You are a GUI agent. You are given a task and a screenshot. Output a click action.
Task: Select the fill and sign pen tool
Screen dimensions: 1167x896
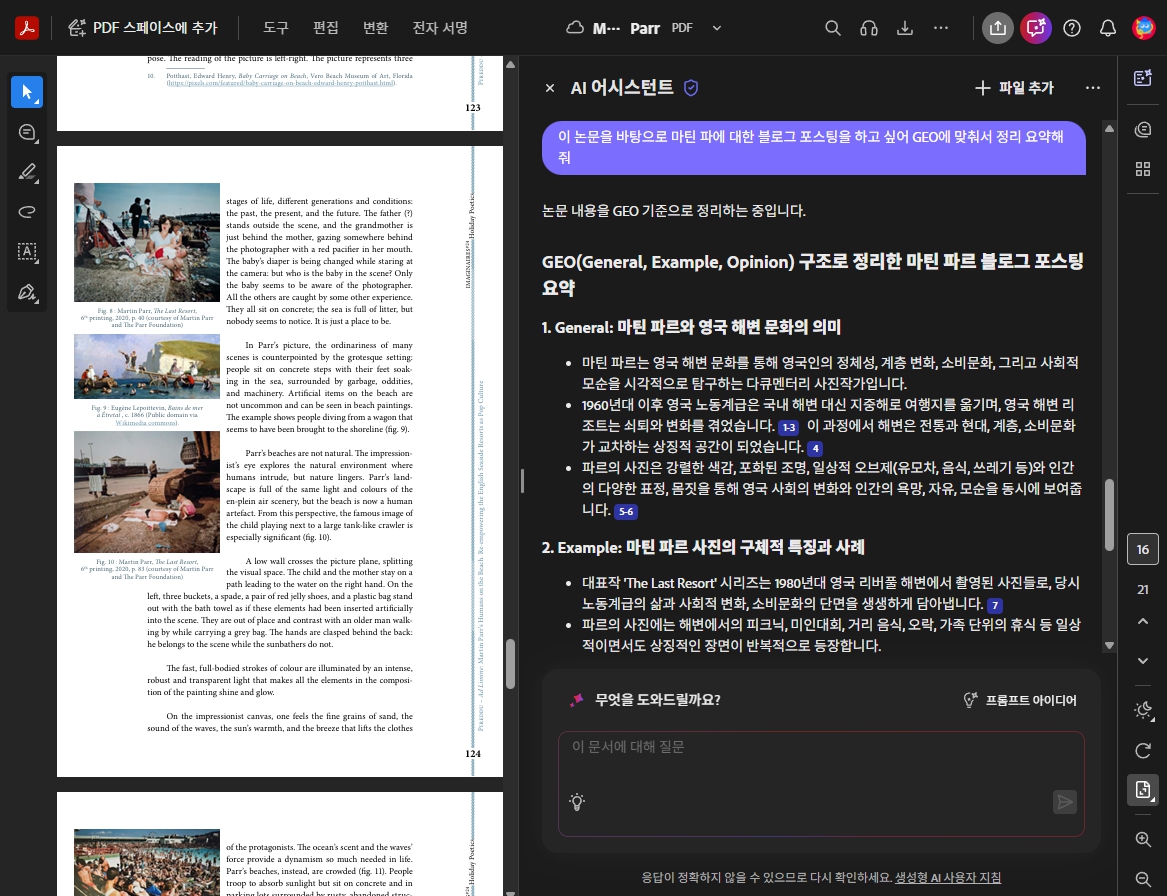[27, 292]
